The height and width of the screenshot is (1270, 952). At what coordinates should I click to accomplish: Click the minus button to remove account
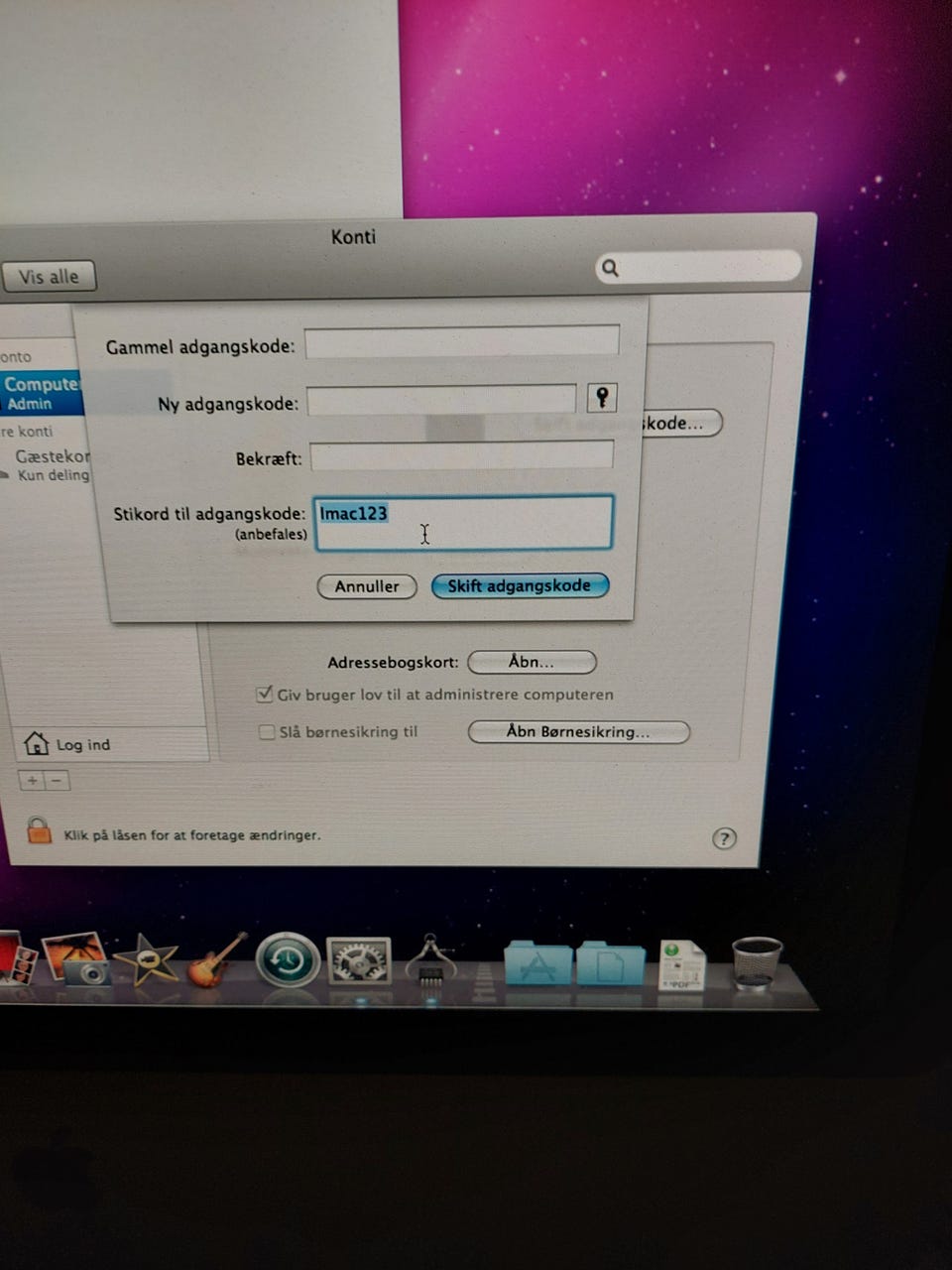pyautogui.click(x=57, y=781)
